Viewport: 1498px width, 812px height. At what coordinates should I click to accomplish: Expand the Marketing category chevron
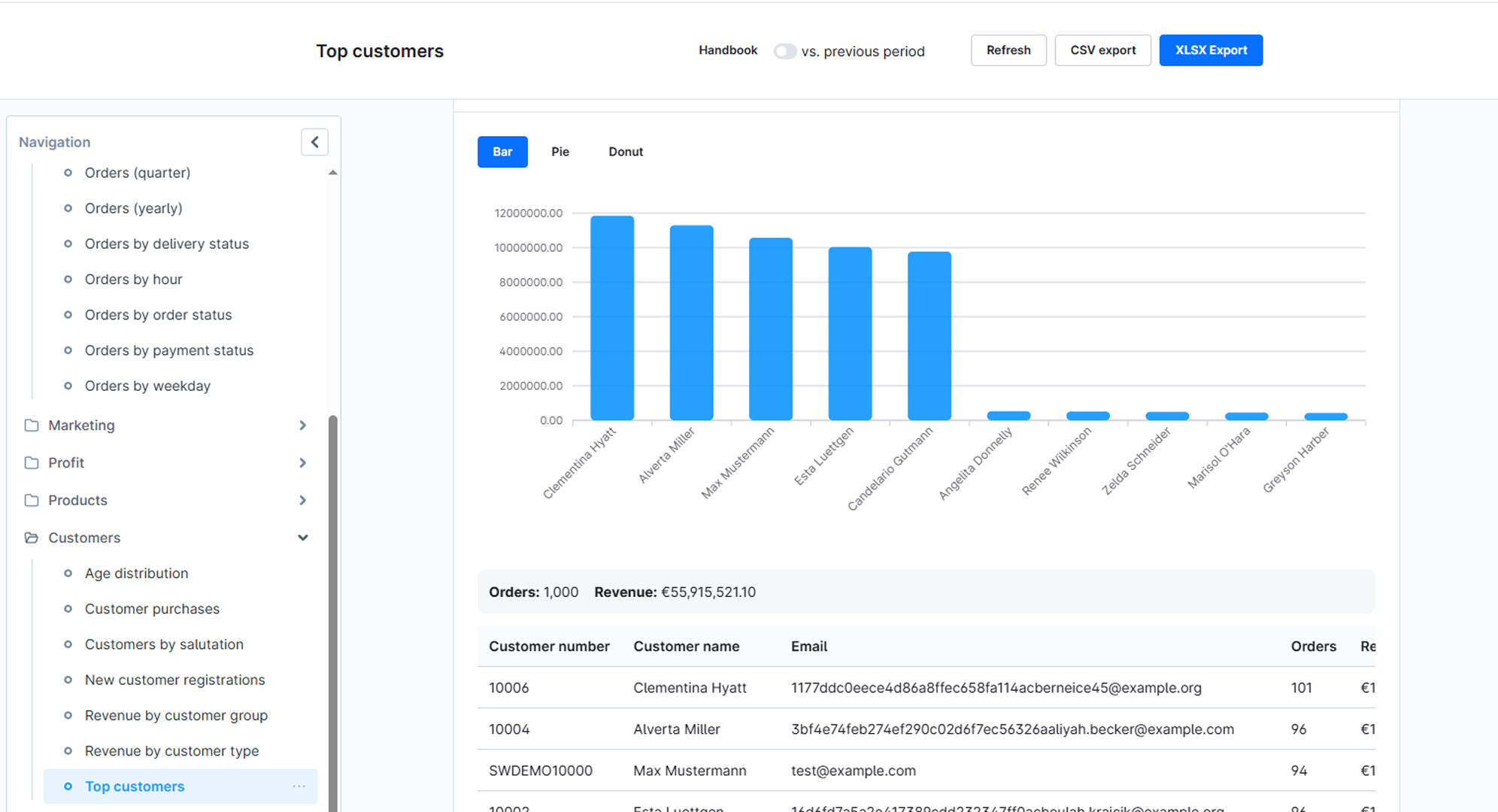(302, 426)
